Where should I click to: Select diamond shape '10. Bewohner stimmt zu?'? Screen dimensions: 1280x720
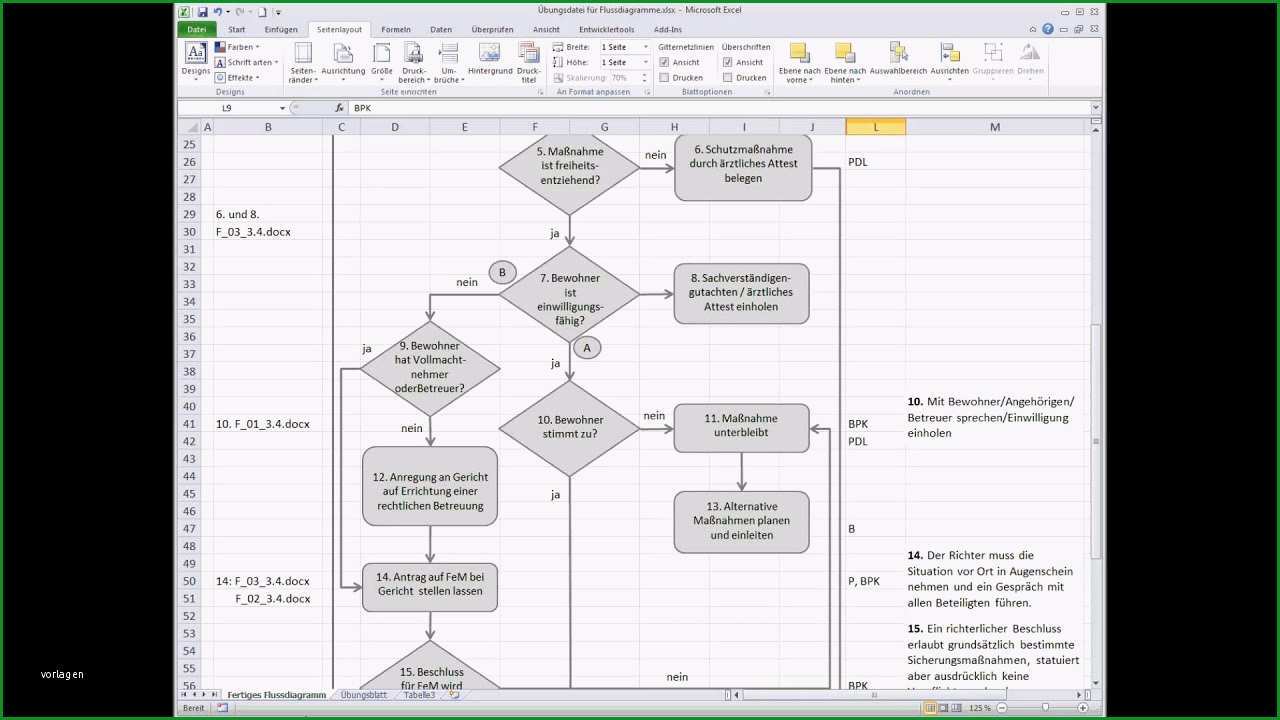569,428
